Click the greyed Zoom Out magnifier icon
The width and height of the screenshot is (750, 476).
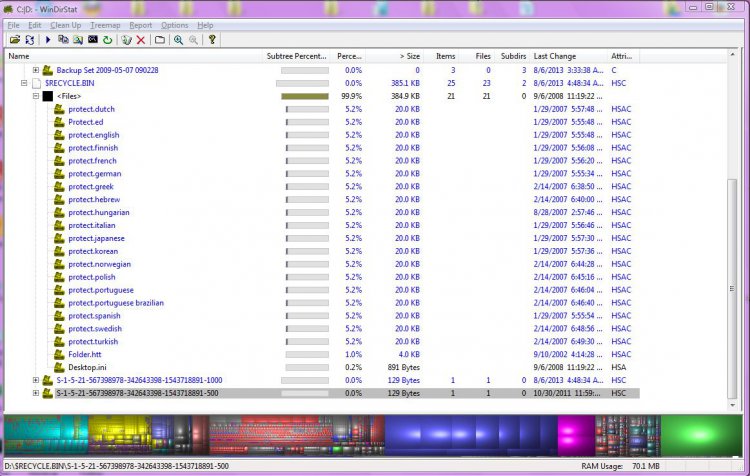coord(193,40)
